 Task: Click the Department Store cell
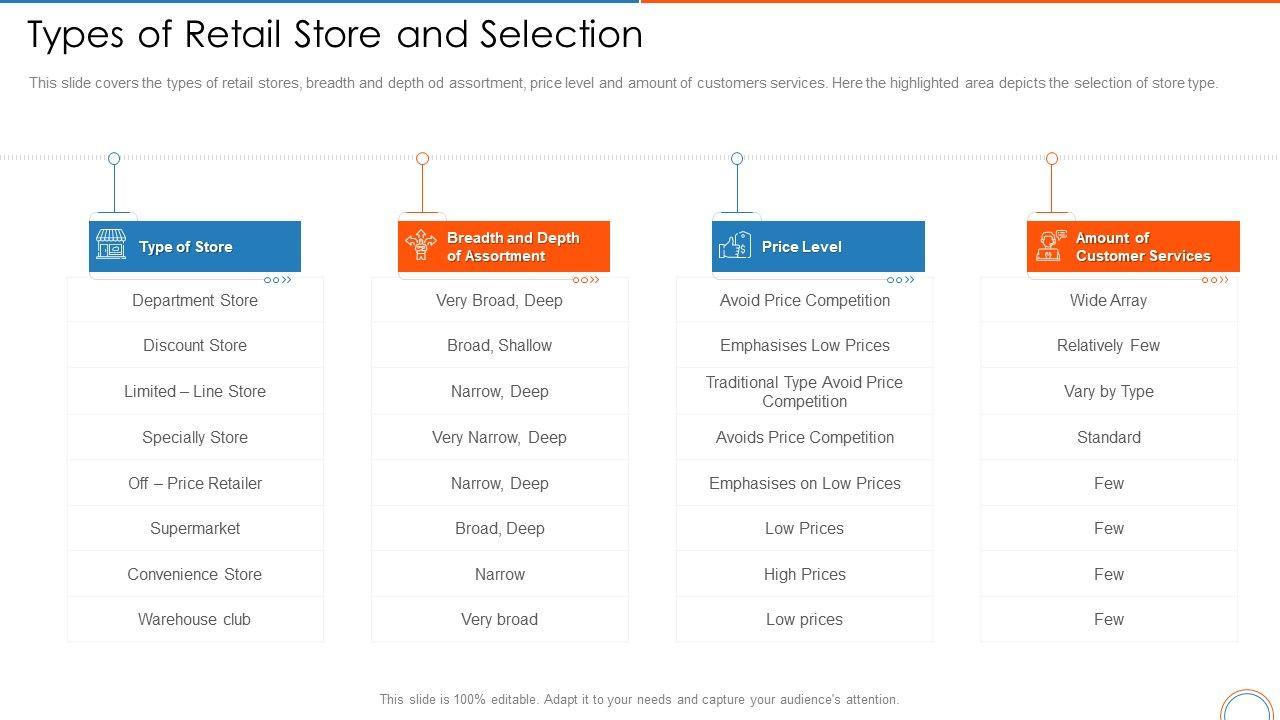pos(195,300)
